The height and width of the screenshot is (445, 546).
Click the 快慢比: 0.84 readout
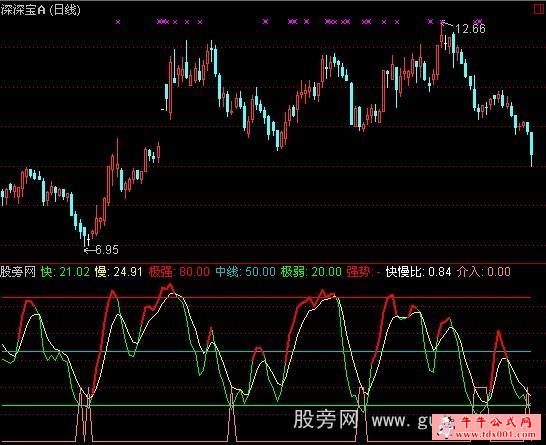pyautogui.click(x=418, y=272)
